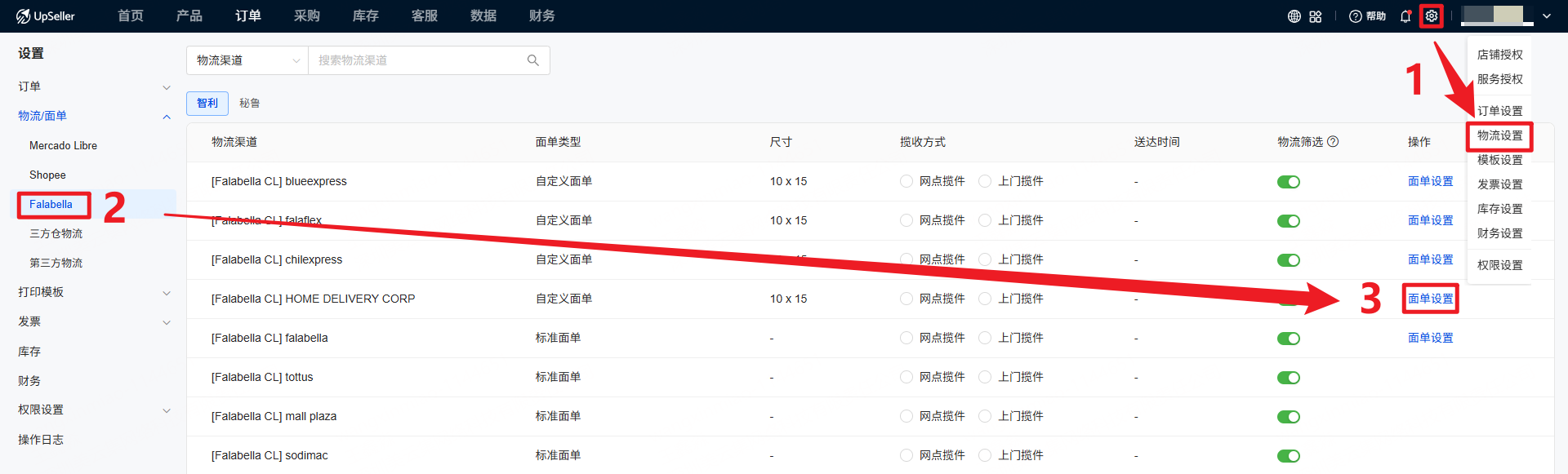Open the 物流渠道 search type dropdown
Image resolution: width=1568 pixels, height=474 pixels.
click(247, 60)
